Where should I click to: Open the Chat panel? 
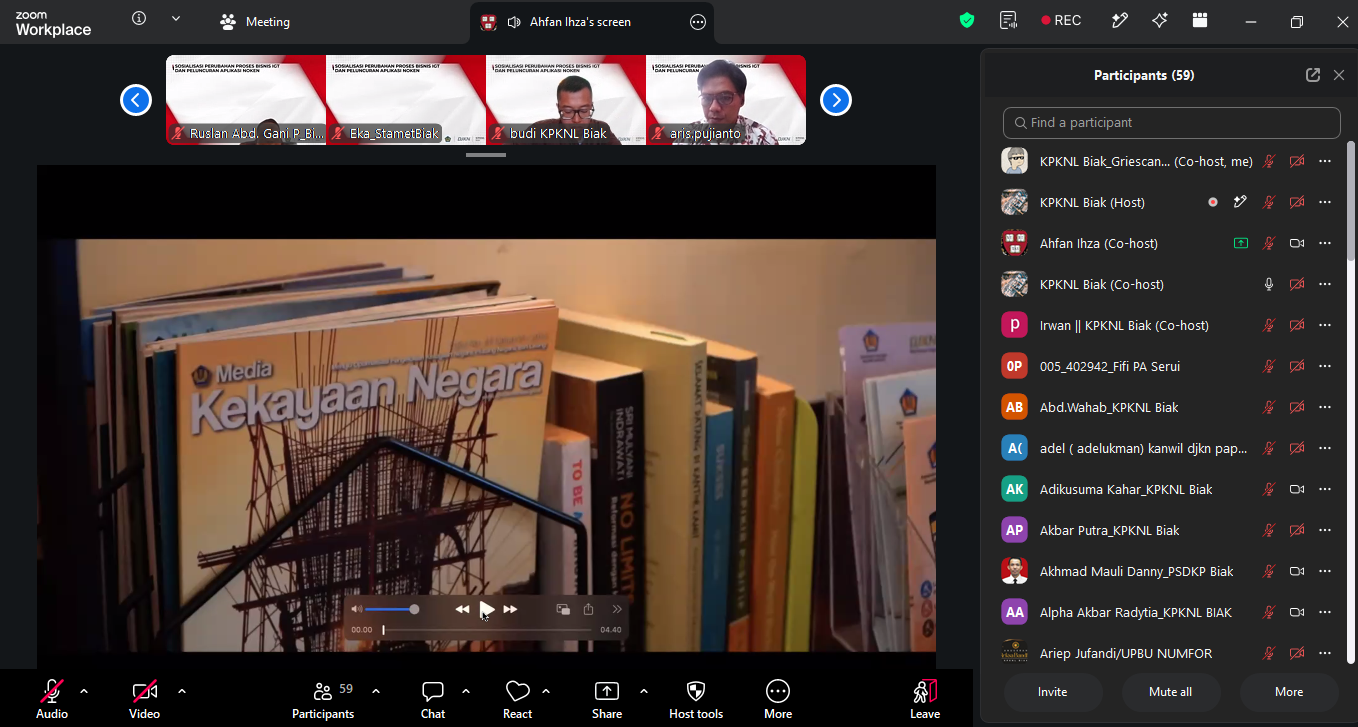pyautogui.click(x=433, y=698)
